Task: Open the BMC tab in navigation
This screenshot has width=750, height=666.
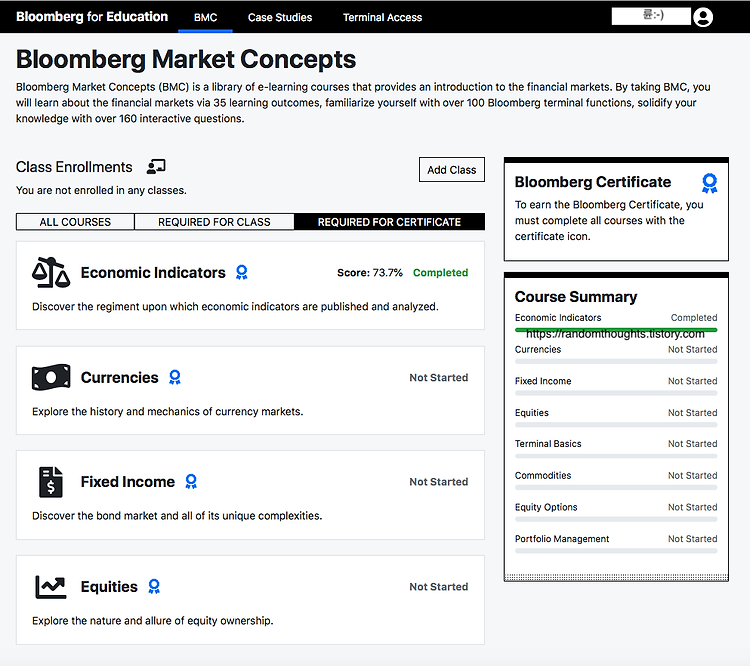Action: (x=205, y=18)
